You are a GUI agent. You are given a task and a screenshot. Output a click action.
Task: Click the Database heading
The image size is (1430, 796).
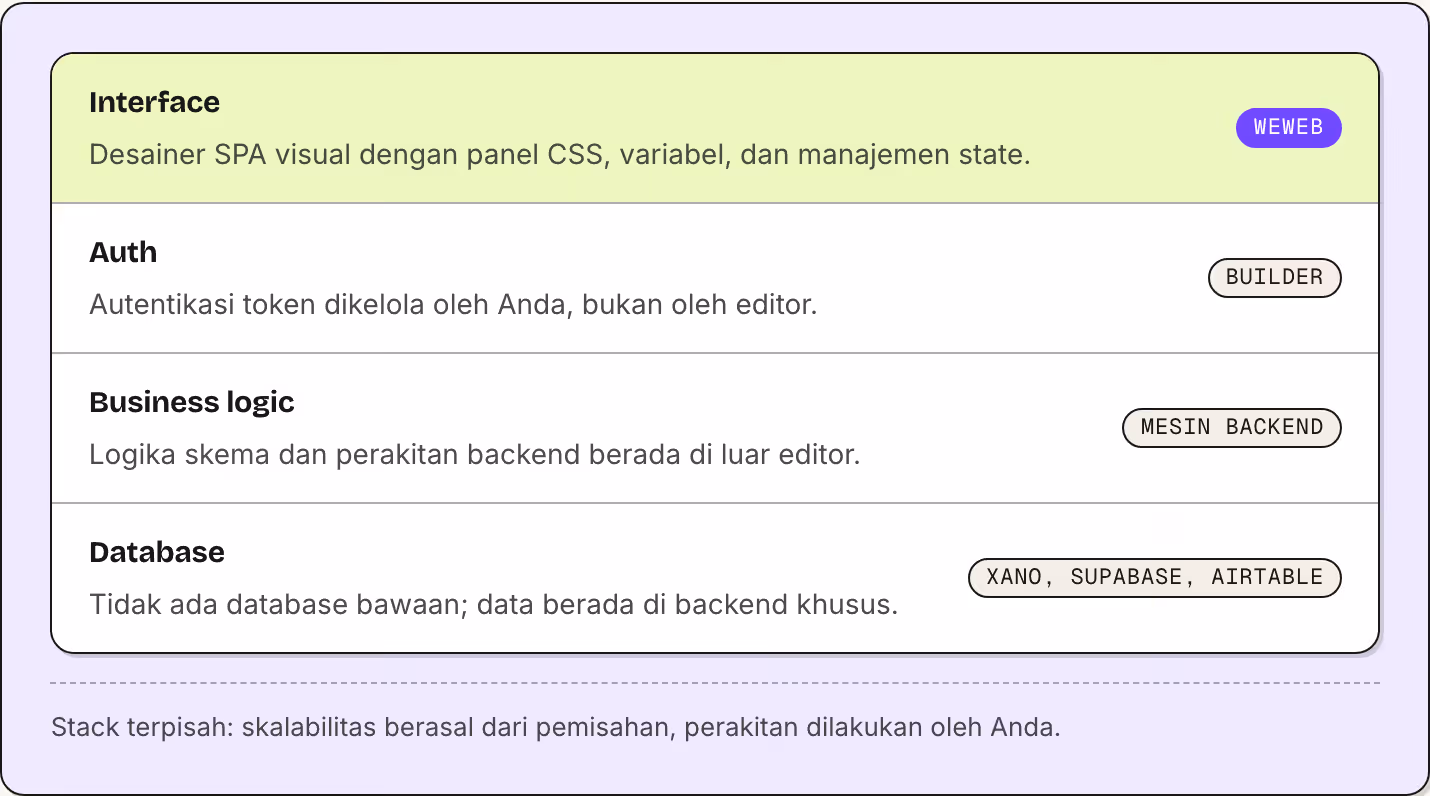(x=157, y=552)
